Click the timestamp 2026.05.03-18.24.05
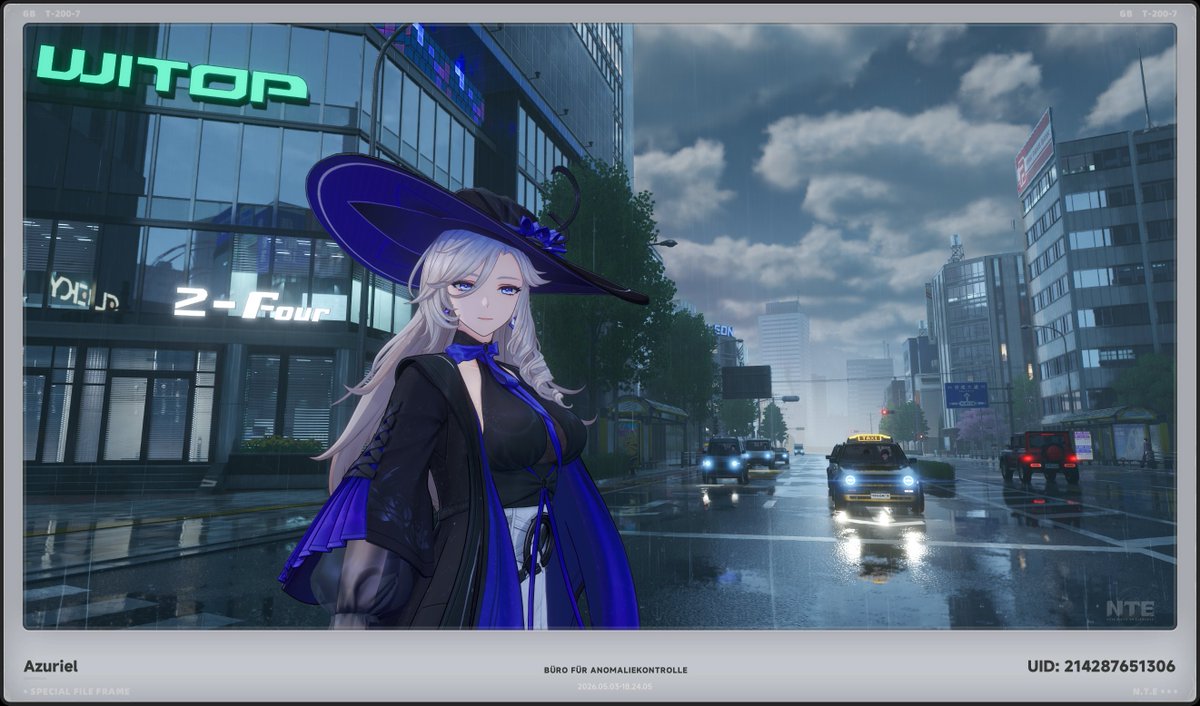This screenshot has width=1200, height=706. 615,686
